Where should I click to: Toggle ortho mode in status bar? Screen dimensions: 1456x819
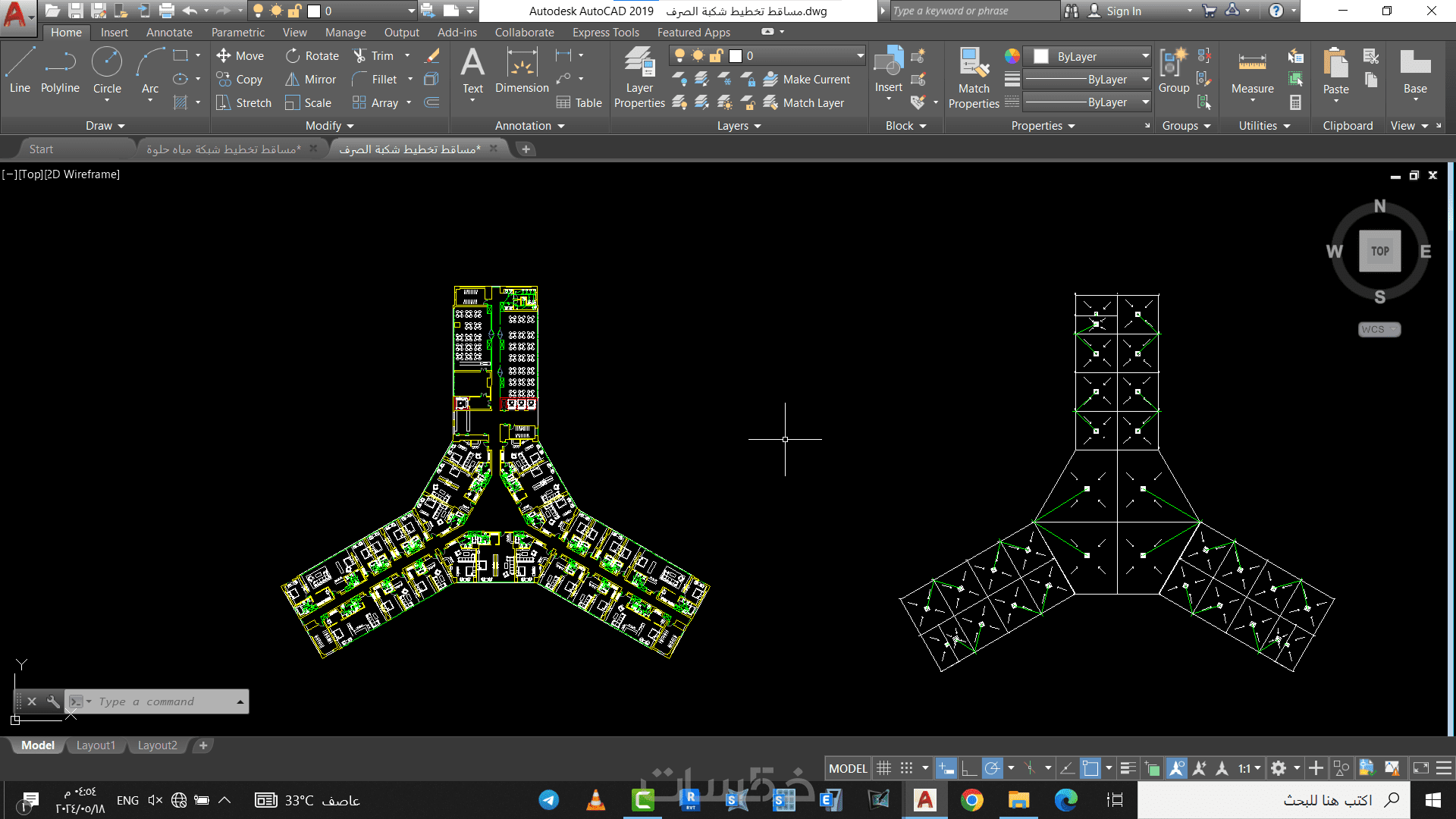point(968,768)
